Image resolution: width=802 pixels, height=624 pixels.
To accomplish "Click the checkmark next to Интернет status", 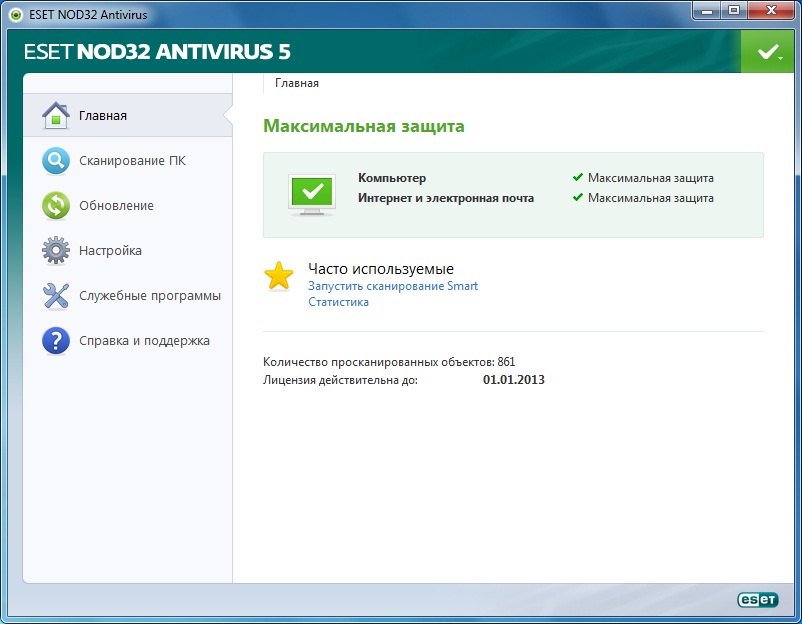I will [578, 197].
